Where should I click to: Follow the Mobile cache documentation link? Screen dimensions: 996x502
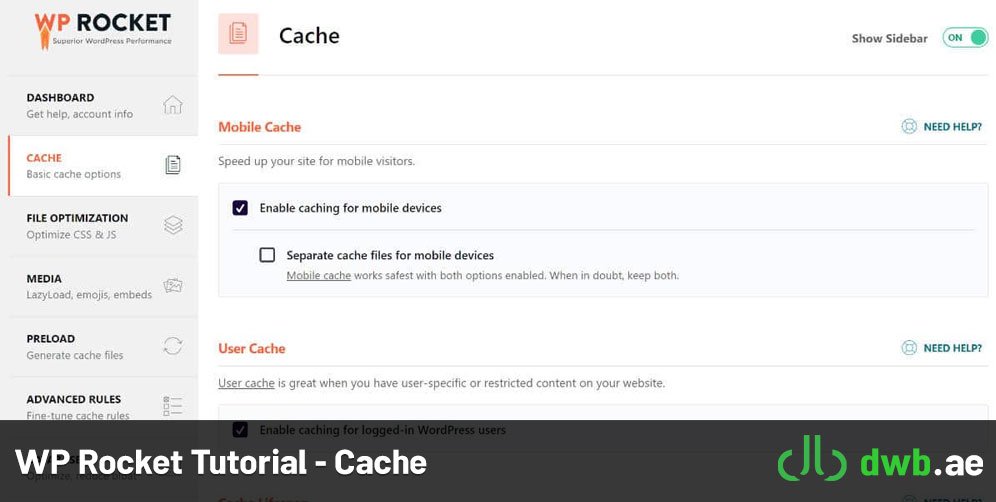pos(319,276)
